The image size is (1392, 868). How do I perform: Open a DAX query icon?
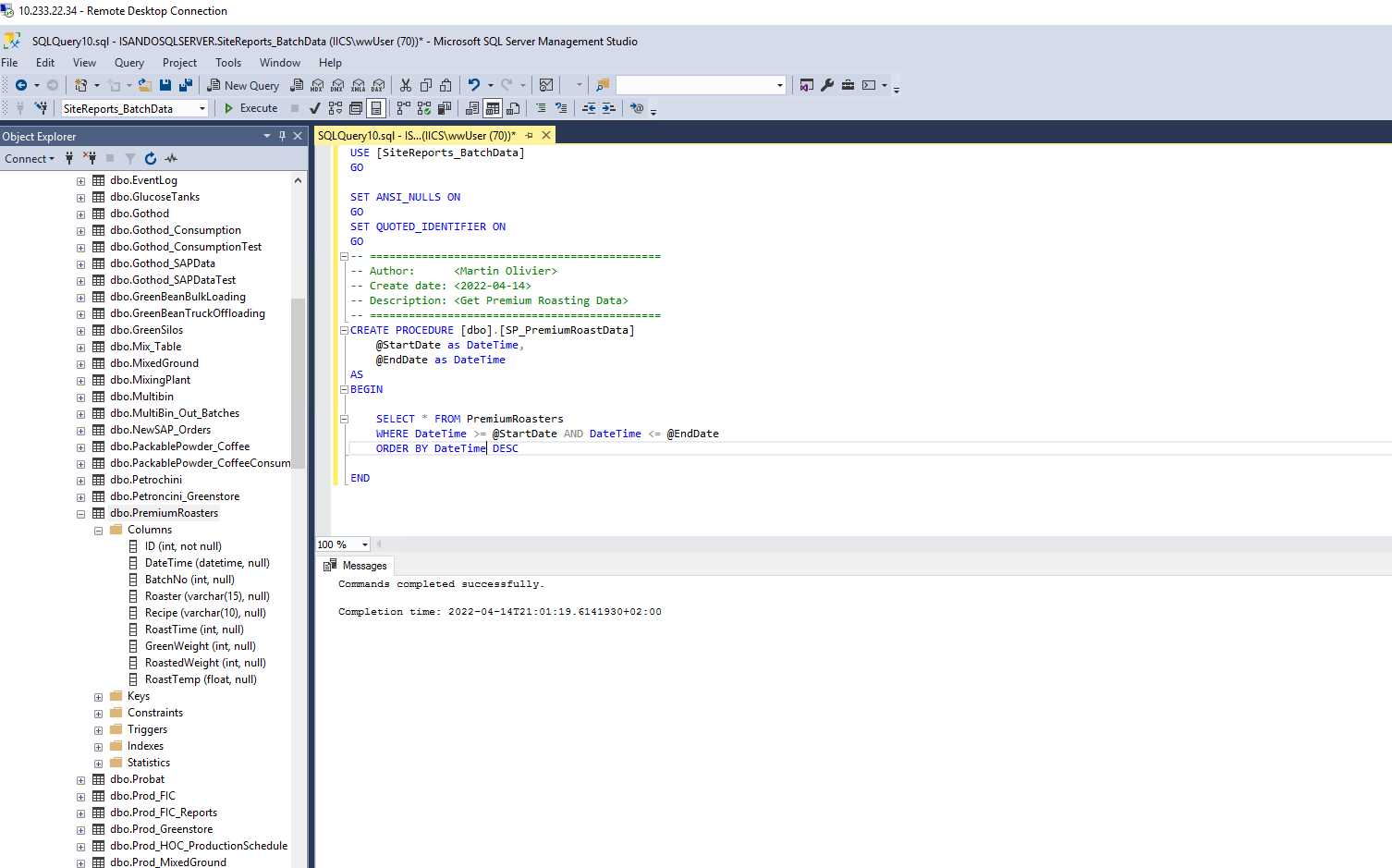click(x=378, y=85)
